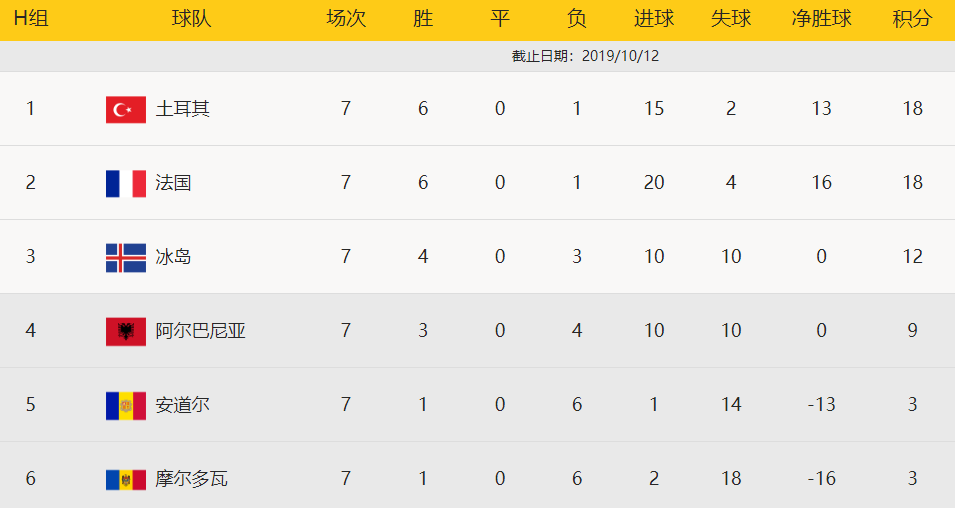Click the 积分 column header
Viewport: 955px width, 508px height.
(x=912, y=19)
